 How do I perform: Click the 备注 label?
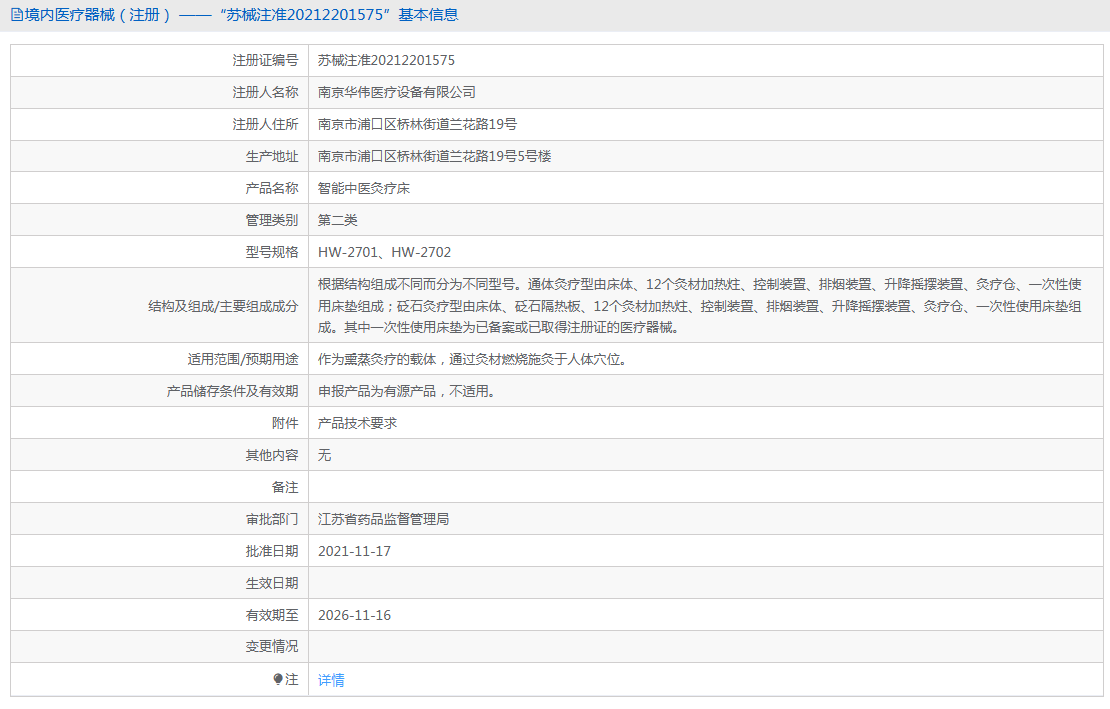pos(285,487)
